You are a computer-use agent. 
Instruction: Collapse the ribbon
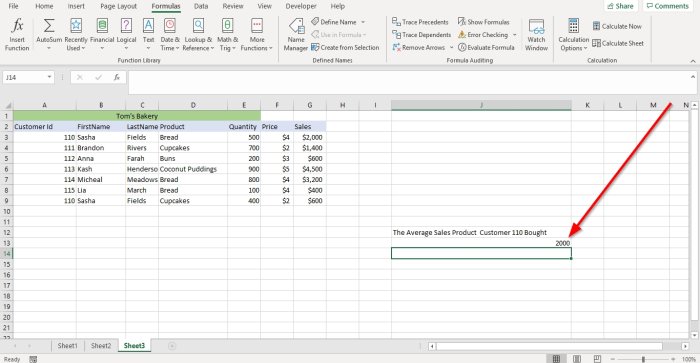point(693,61)
